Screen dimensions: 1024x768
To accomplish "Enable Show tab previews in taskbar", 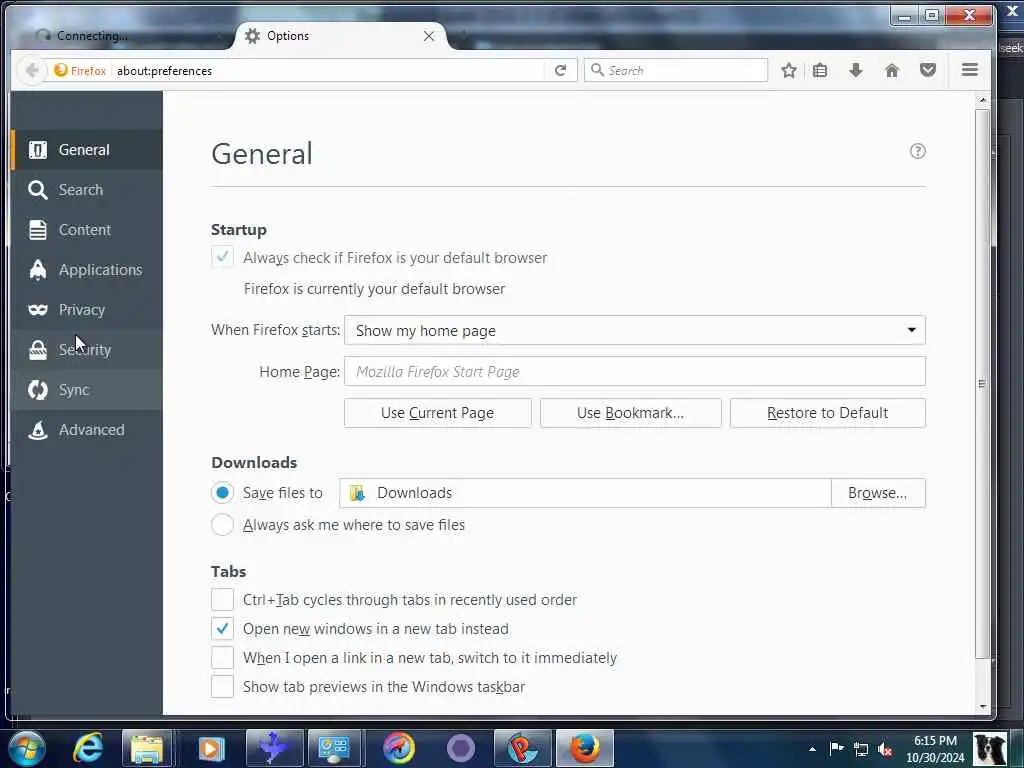I will (222, 686).
